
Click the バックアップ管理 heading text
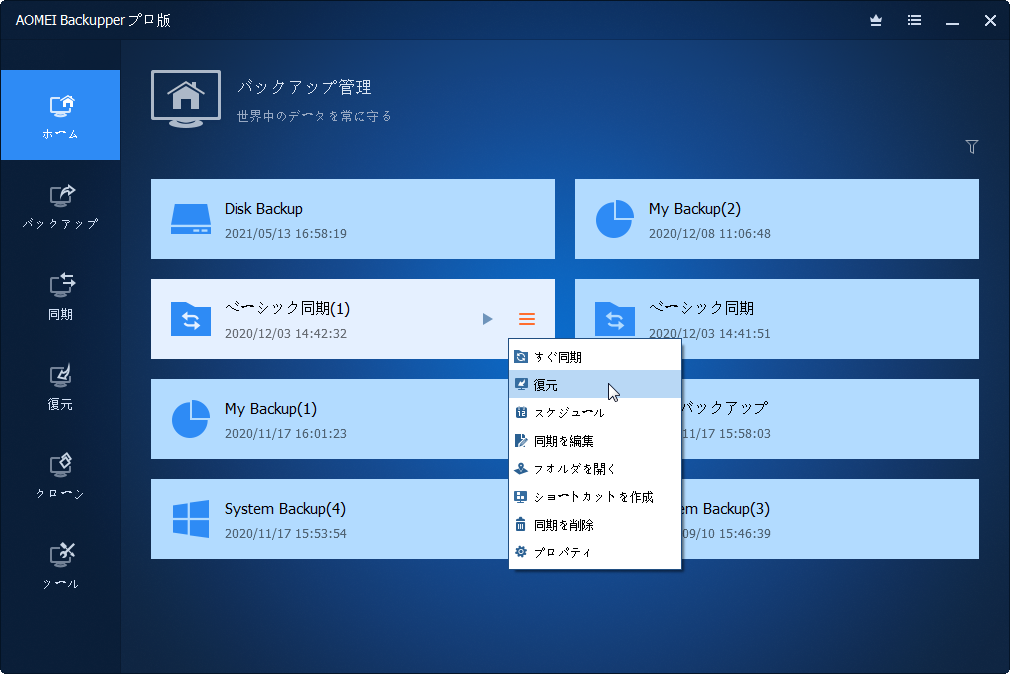coord(304,87)
